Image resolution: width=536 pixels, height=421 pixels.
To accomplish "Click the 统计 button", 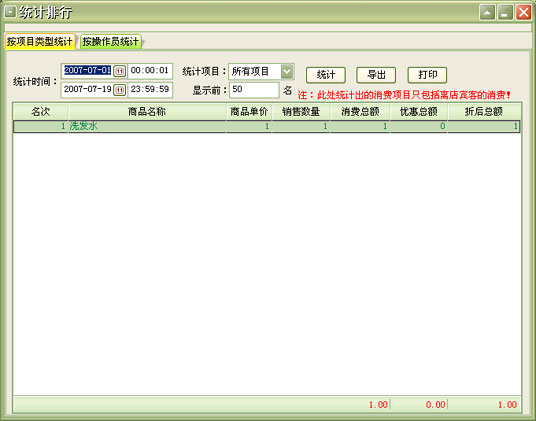I will [326, 75].
